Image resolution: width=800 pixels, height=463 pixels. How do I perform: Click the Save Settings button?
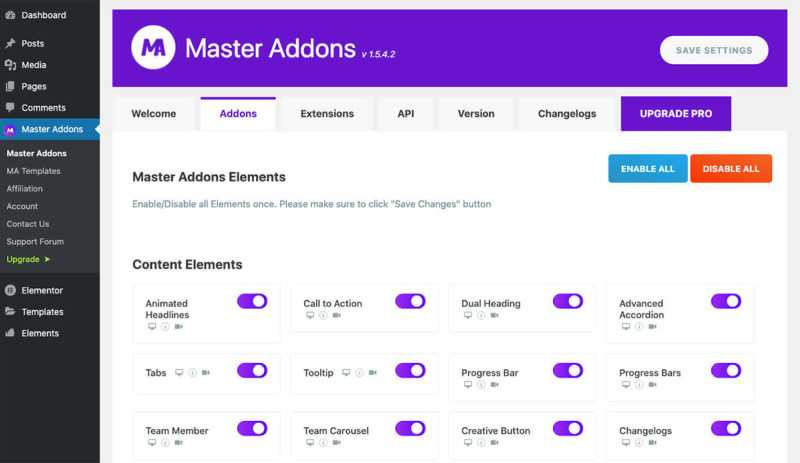coord(714,50)
